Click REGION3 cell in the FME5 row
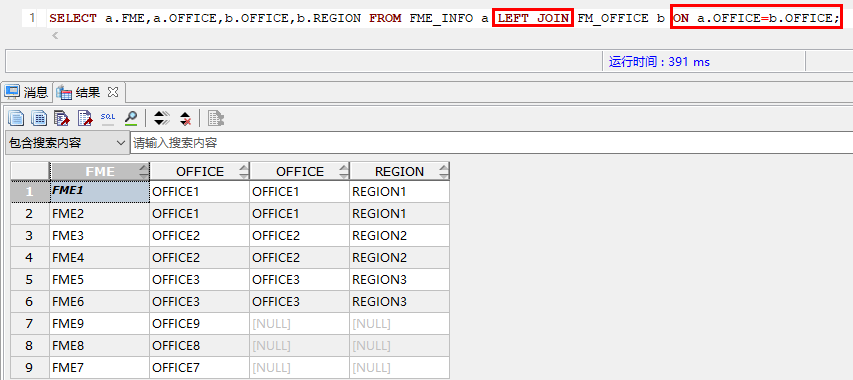 click(x=400, y=279)
